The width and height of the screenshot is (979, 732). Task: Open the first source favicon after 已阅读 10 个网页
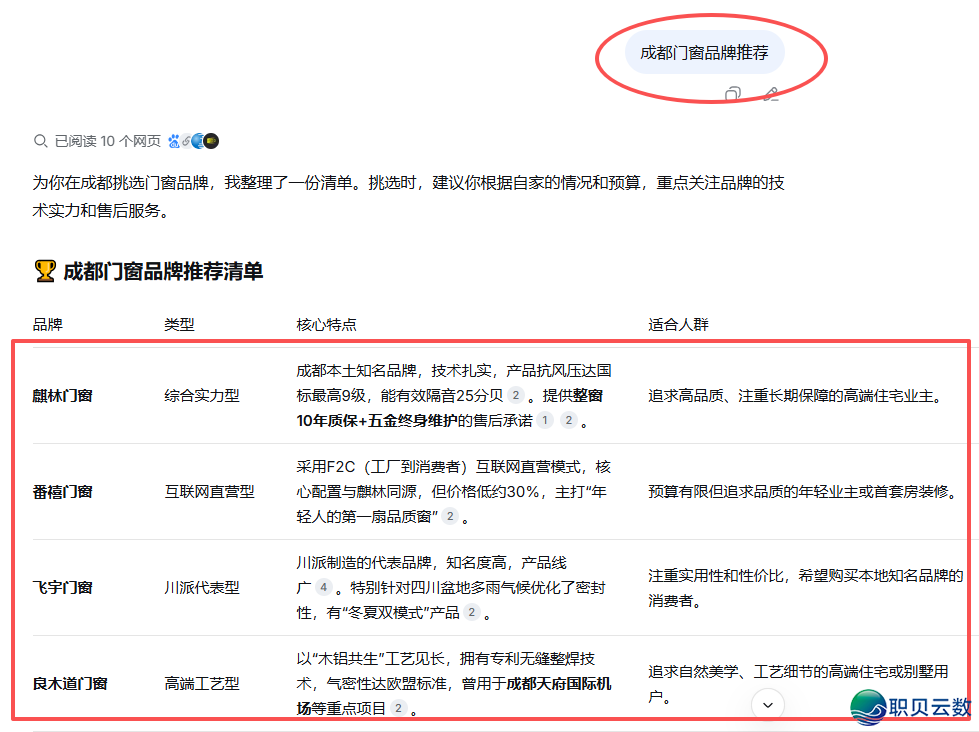point(175,140)
